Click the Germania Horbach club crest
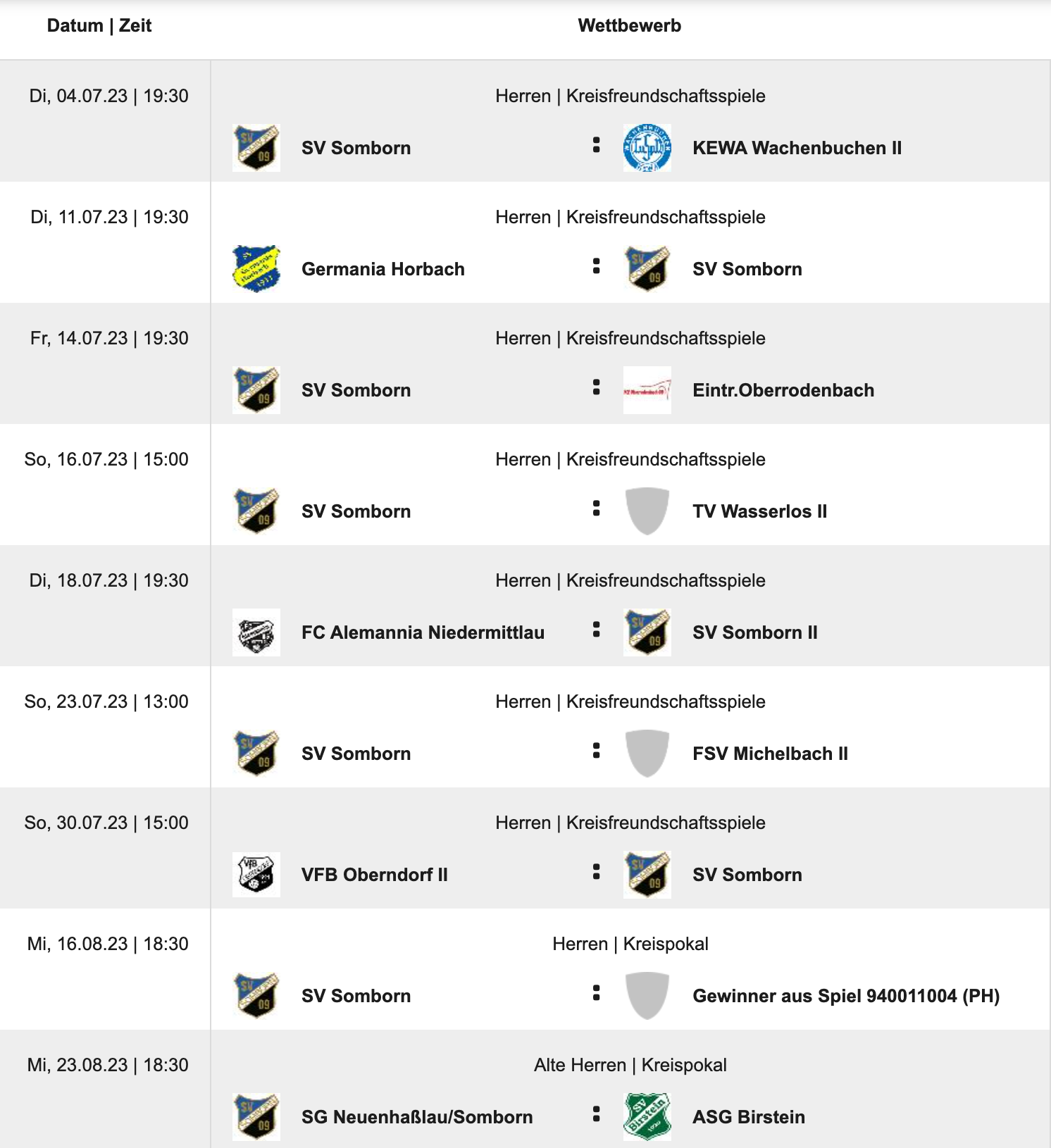Viewport: 1051px width, 1148px height. [x=256, y=269]
